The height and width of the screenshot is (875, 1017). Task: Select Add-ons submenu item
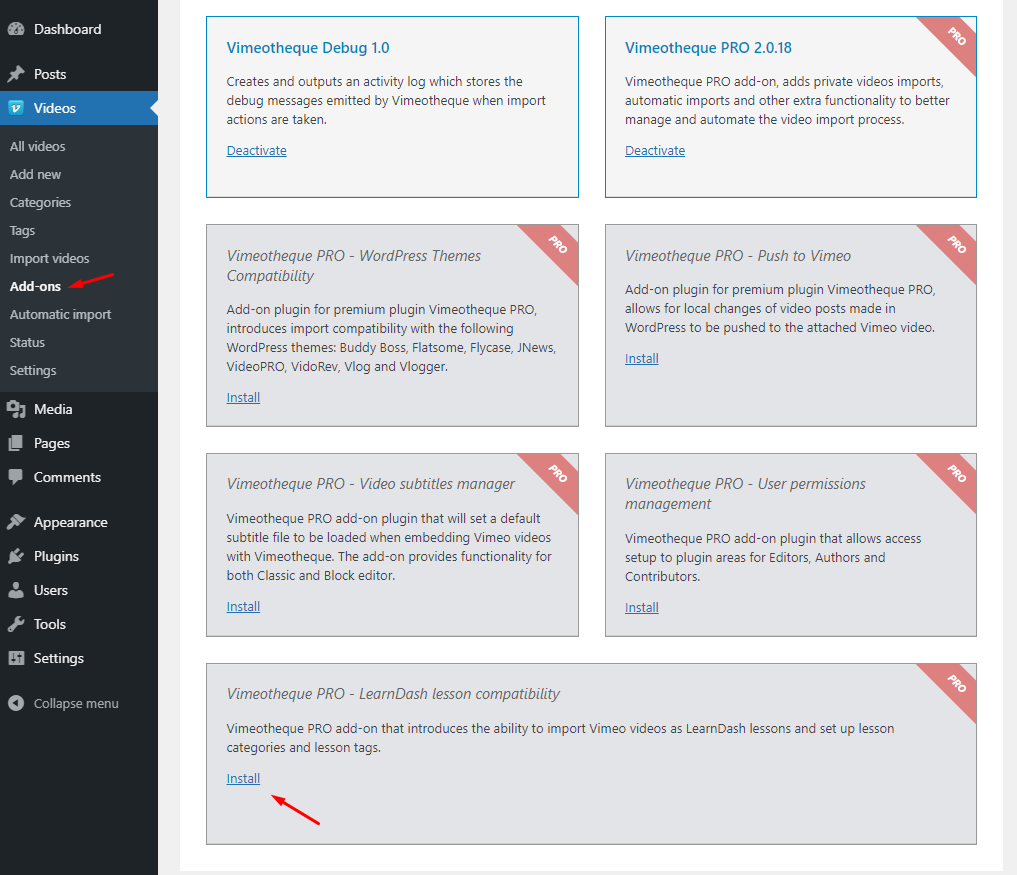coord(35,286)
